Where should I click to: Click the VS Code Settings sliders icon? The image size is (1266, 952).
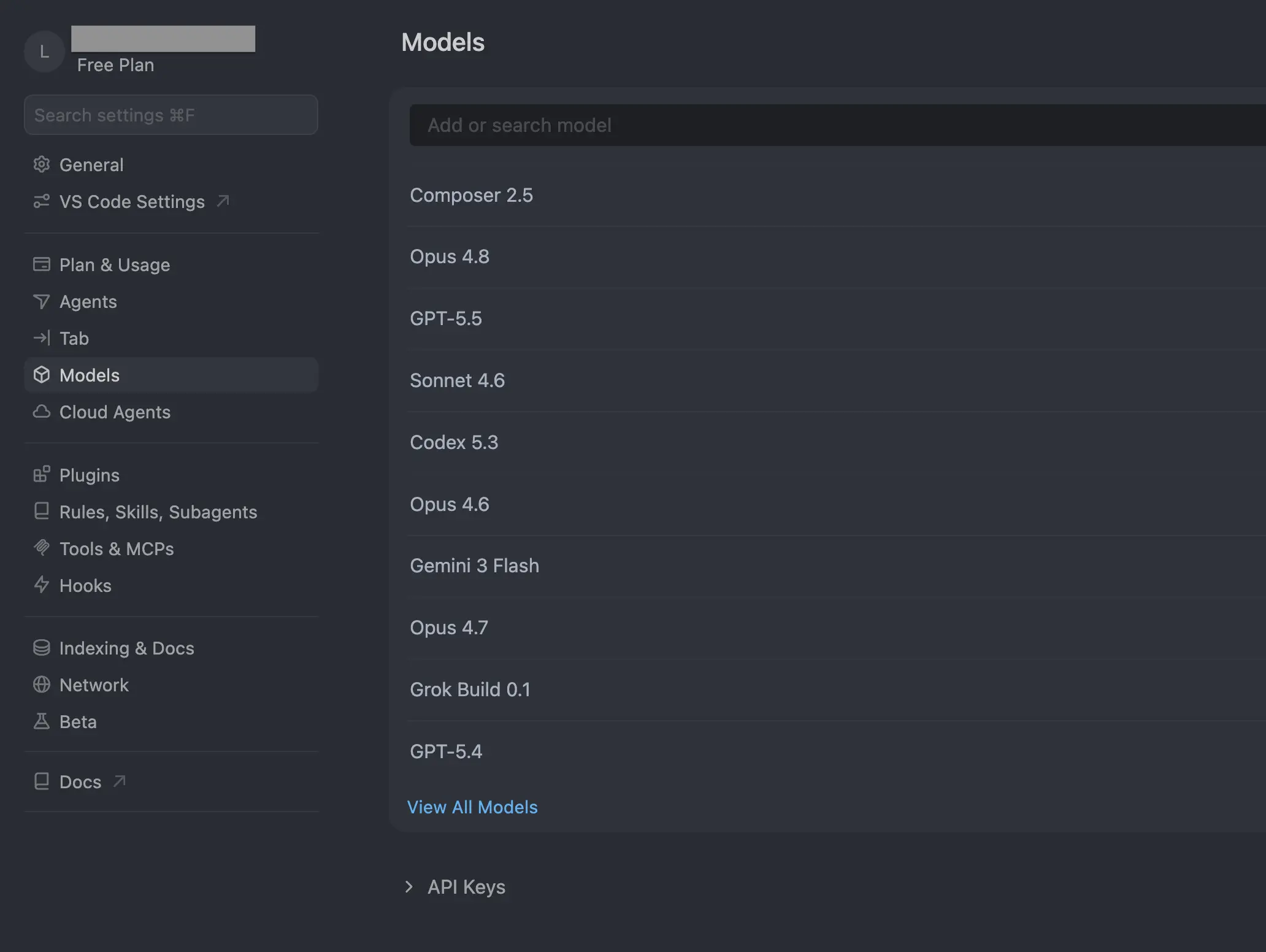[x=41, y=201]
